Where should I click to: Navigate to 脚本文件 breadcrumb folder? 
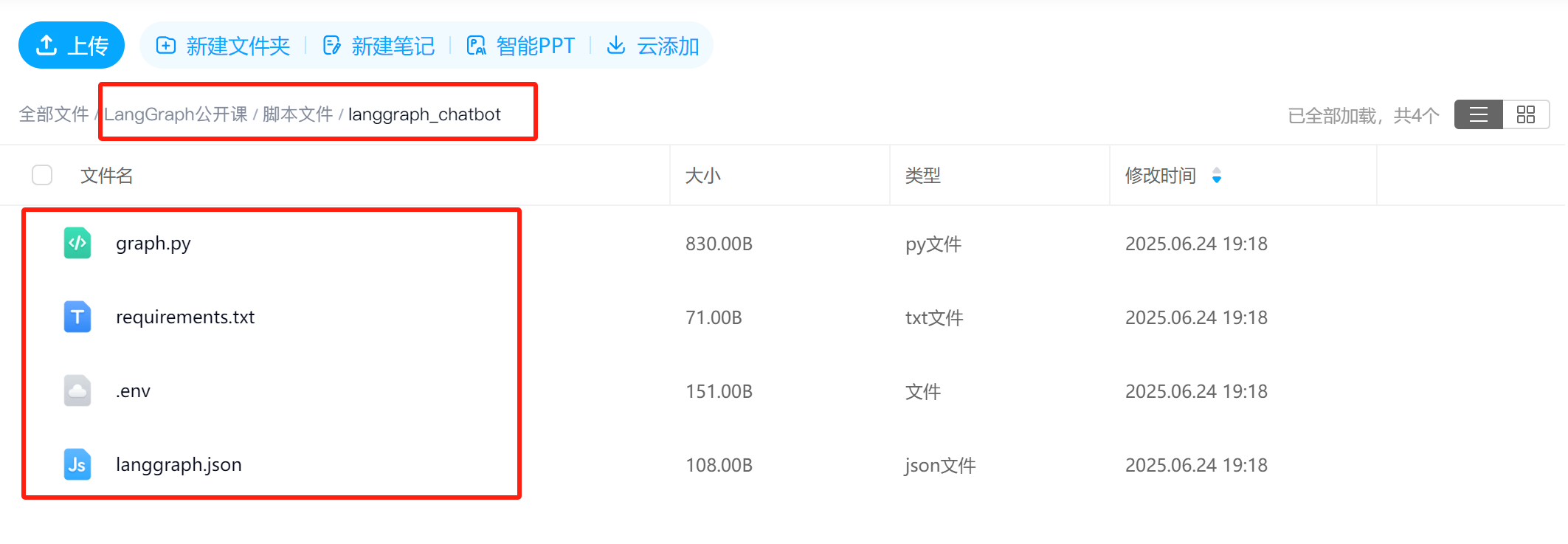[x=298, y=114]
